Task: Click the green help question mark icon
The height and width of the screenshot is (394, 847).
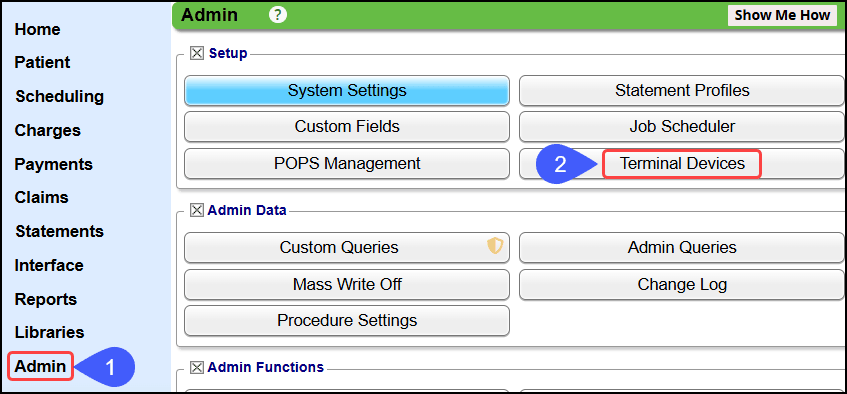Action: click(x=278, y=15)
